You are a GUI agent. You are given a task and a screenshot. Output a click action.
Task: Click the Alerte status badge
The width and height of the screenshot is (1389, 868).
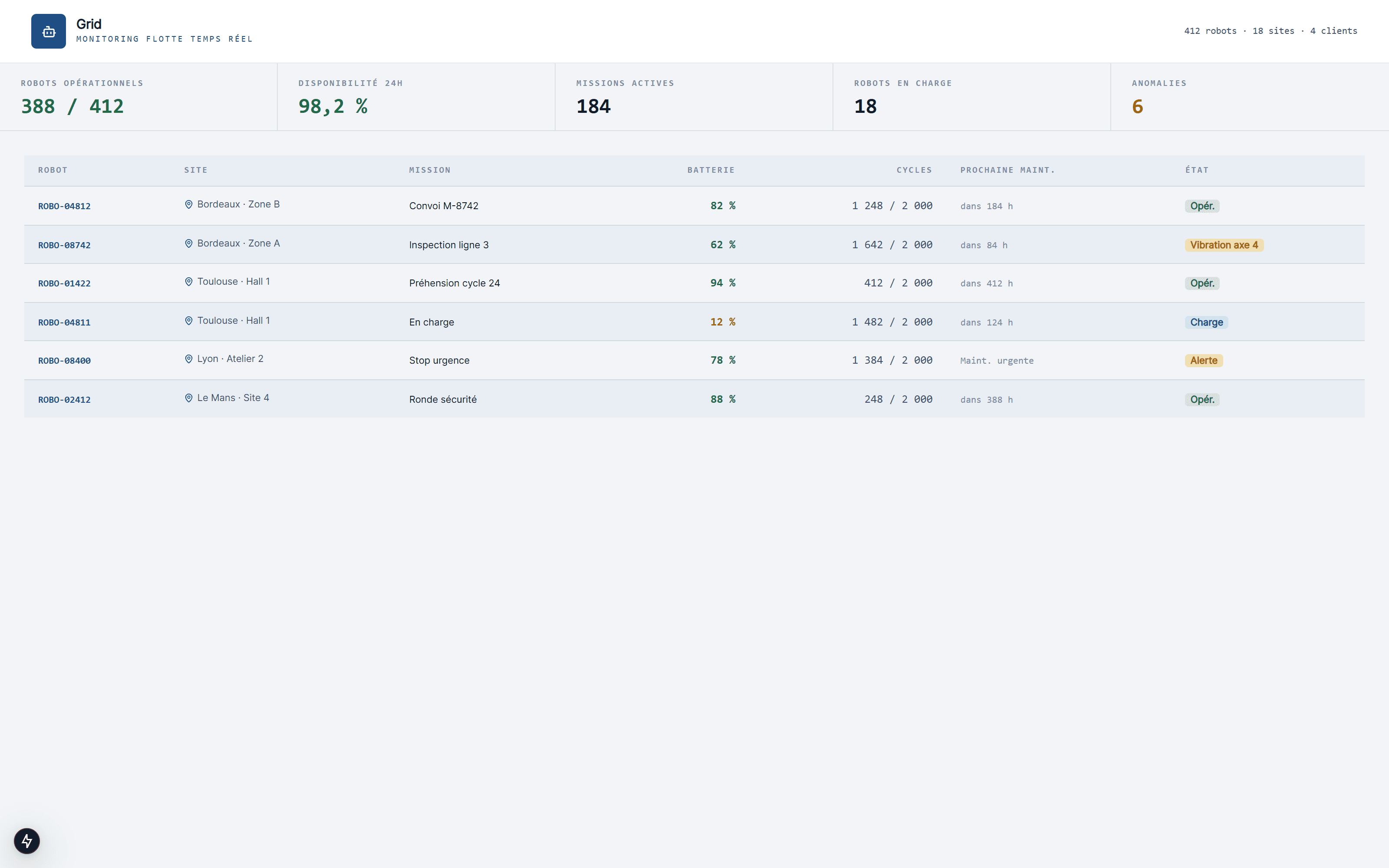(x=1204, y=361)
